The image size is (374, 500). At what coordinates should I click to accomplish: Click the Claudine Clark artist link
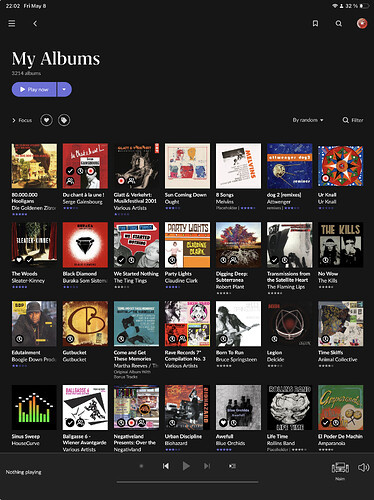coord(181,281)
